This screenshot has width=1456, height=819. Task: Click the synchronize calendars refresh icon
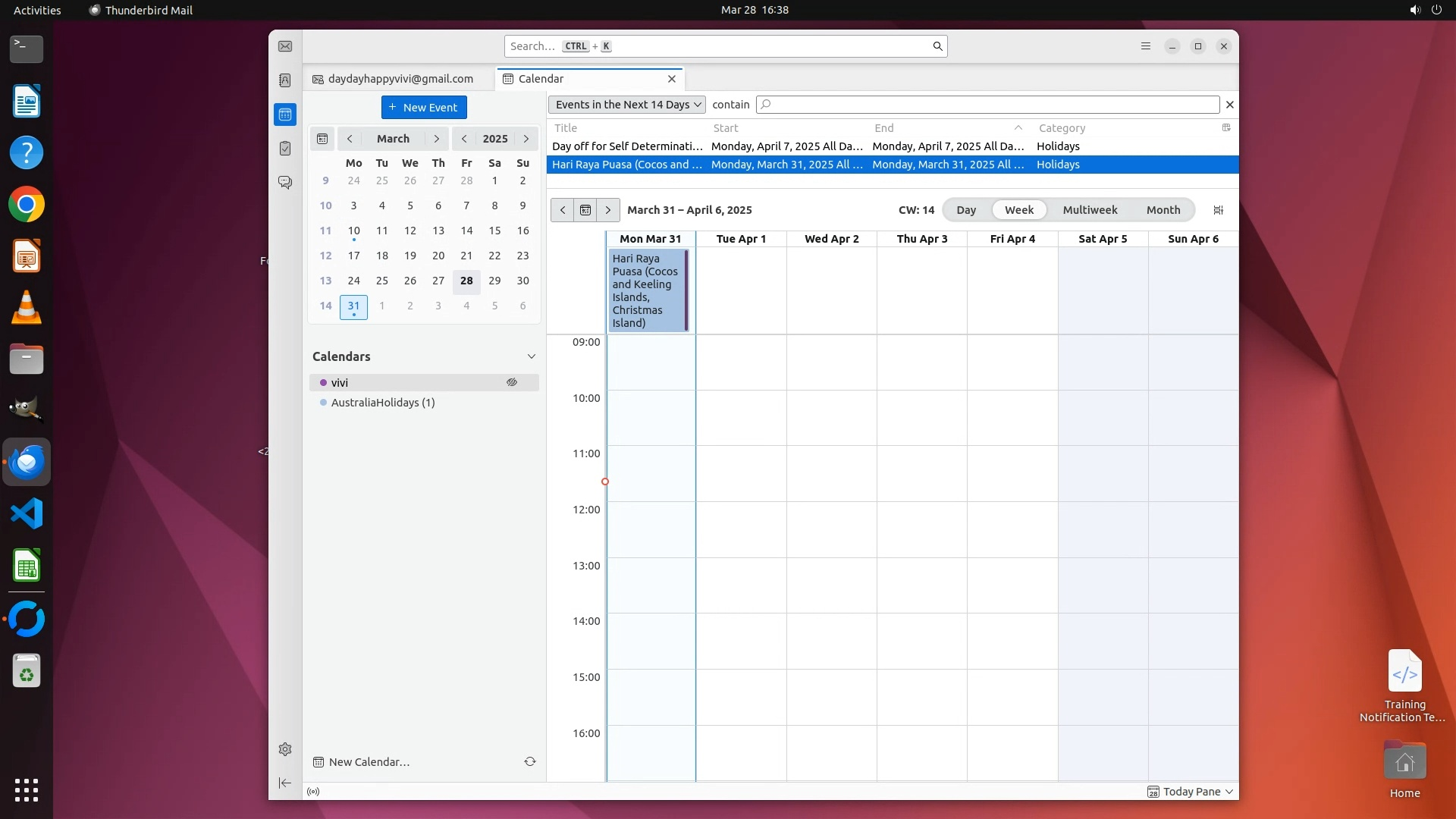coord(530,761)
